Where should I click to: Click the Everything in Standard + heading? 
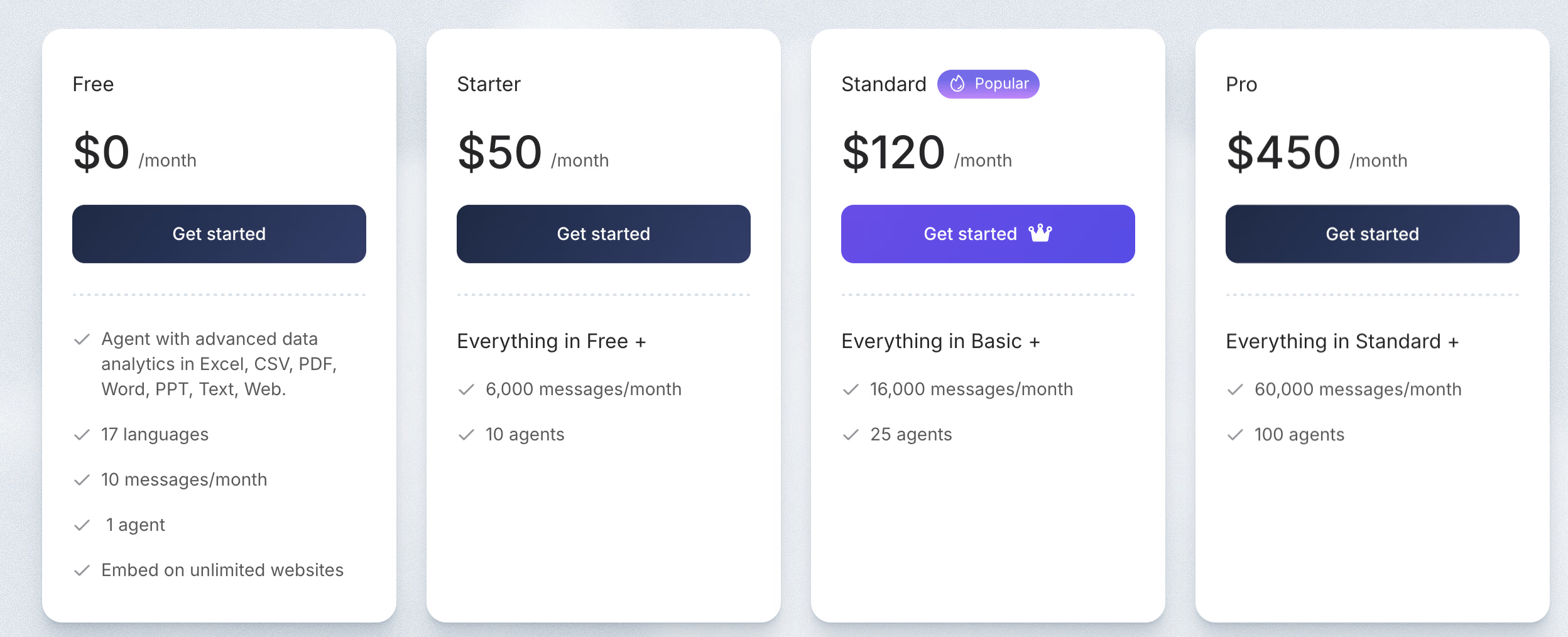click(1342, 341)
